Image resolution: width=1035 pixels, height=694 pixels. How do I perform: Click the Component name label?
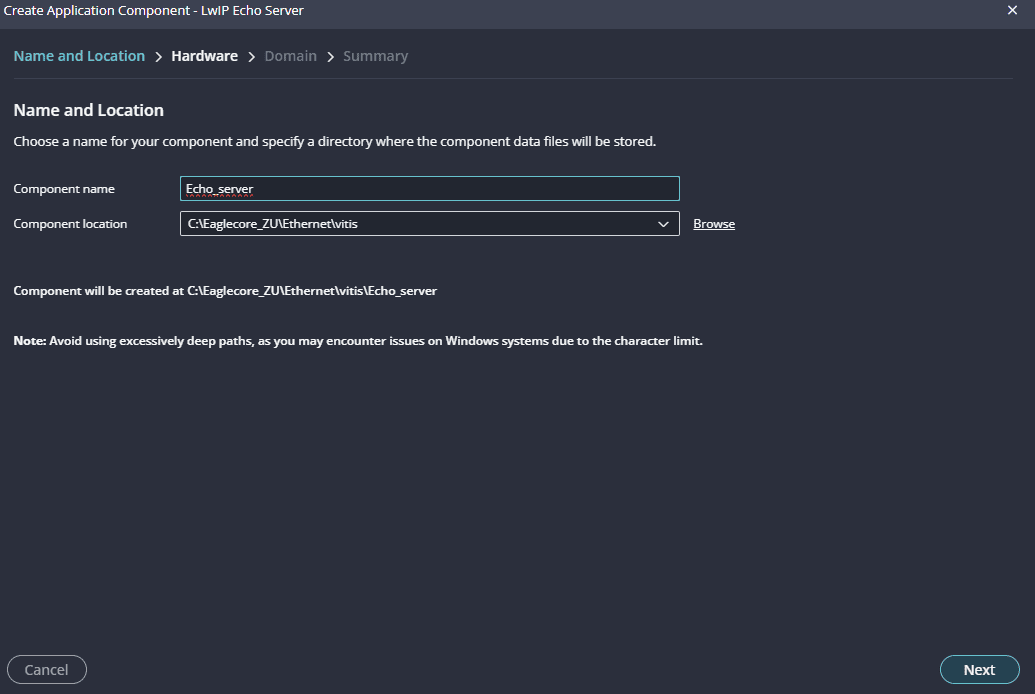(64, 189)
